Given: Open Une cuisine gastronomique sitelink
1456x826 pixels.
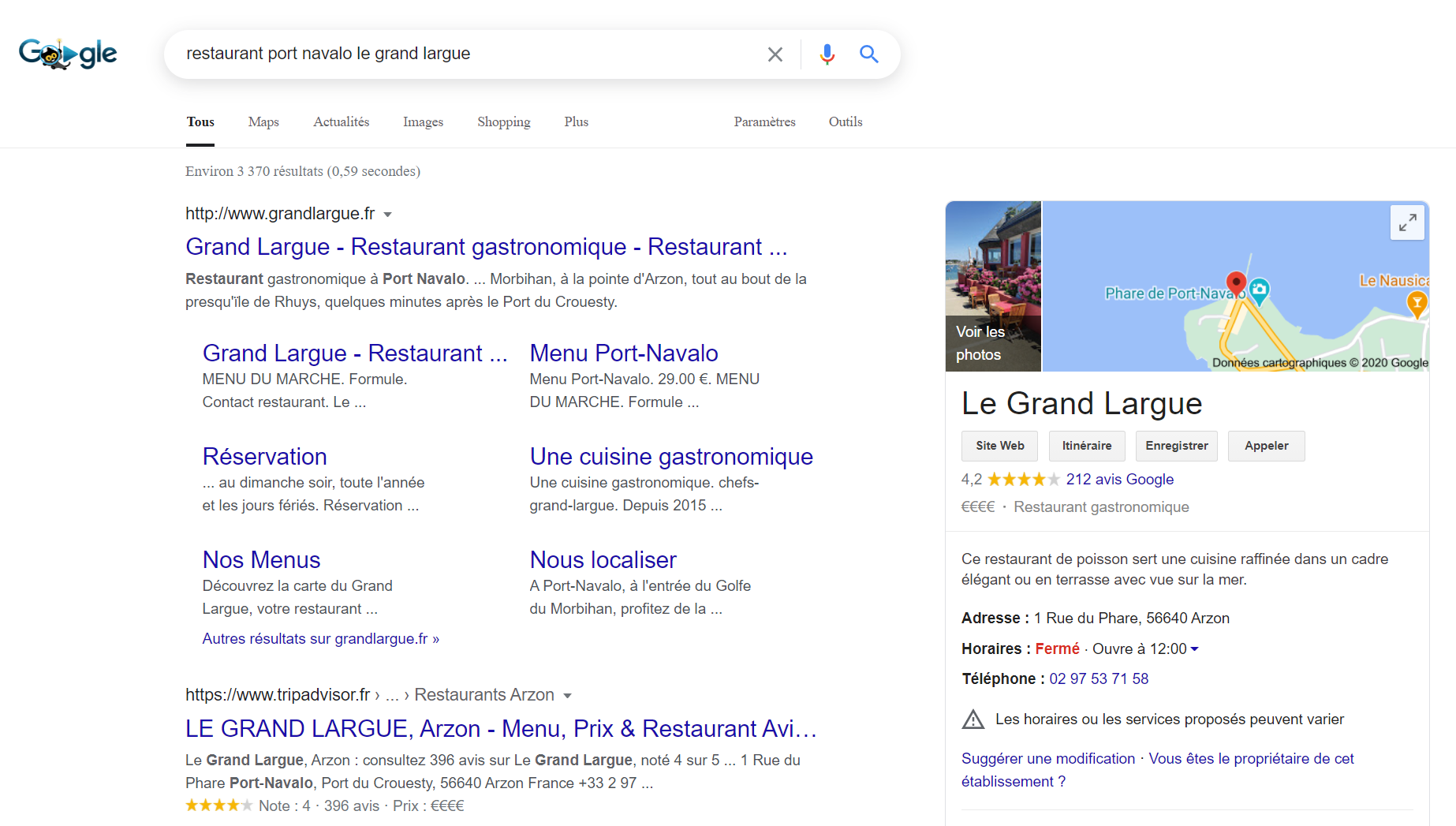Looking at the screenshot, I should pyautogui.click(x=671, y=456).
